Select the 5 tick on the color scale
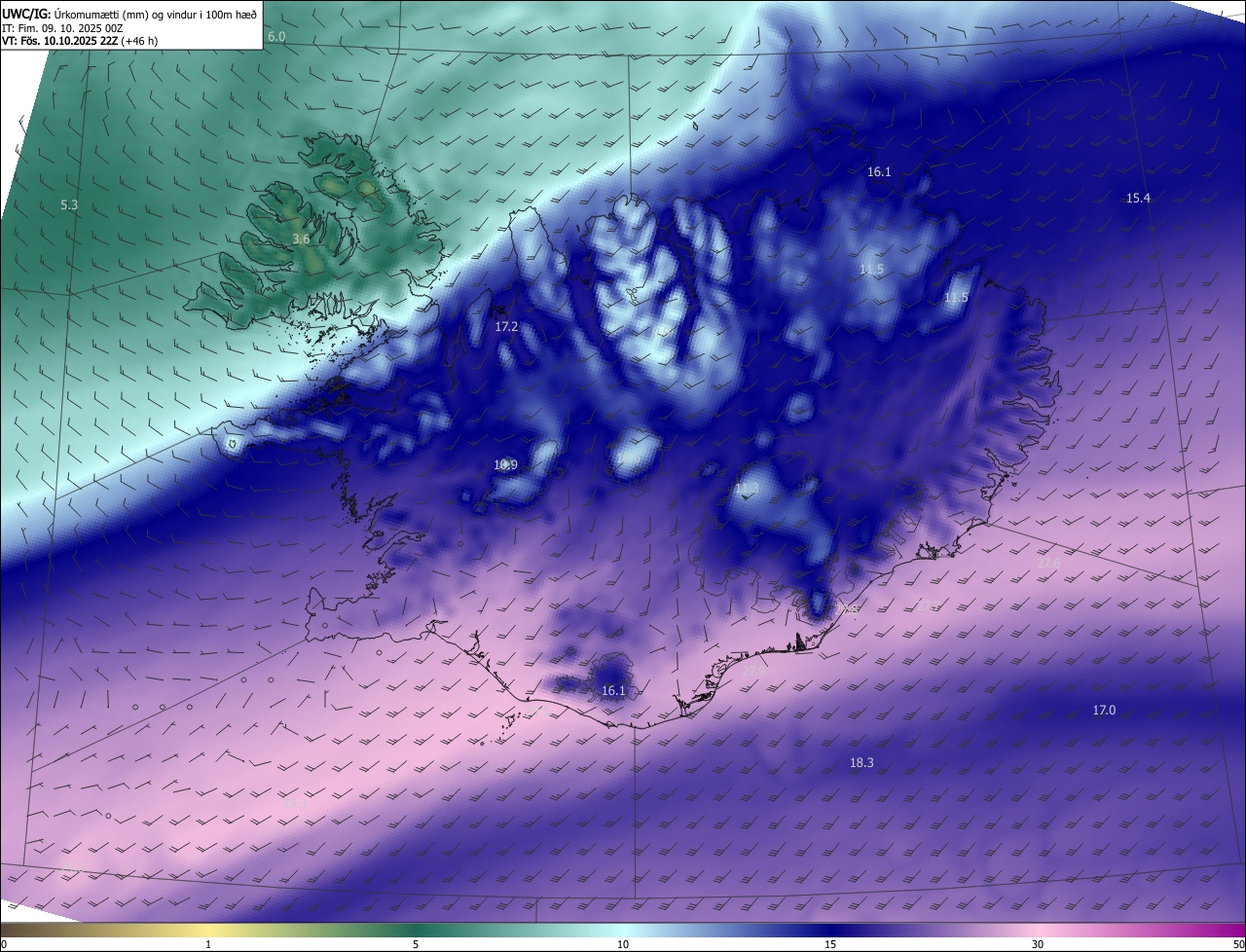 click(416, 944)
